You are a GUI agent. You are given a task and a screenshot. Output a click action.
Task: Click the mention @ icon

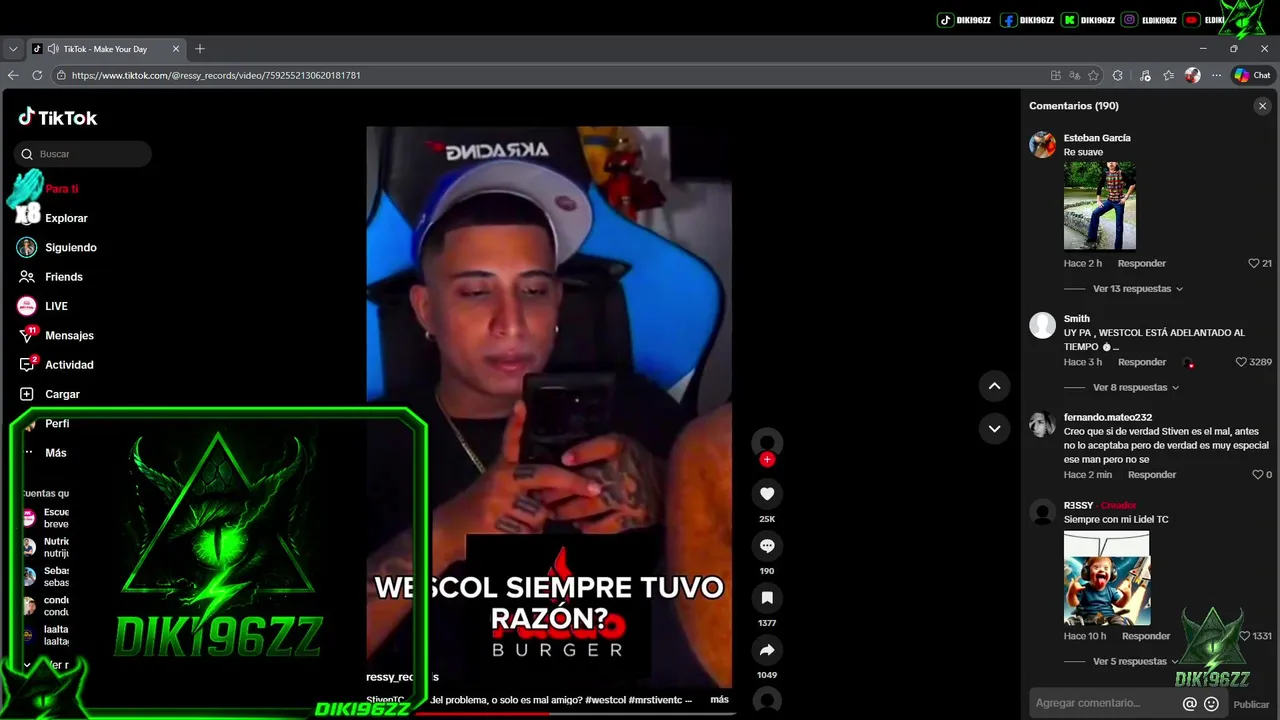(x=1189, y=704)
